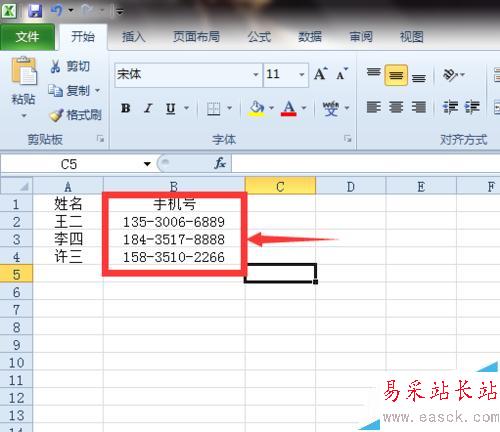This screenshot has height=432, width=500.
Task: Select all cells with corner button
Action: coord(17,186)
